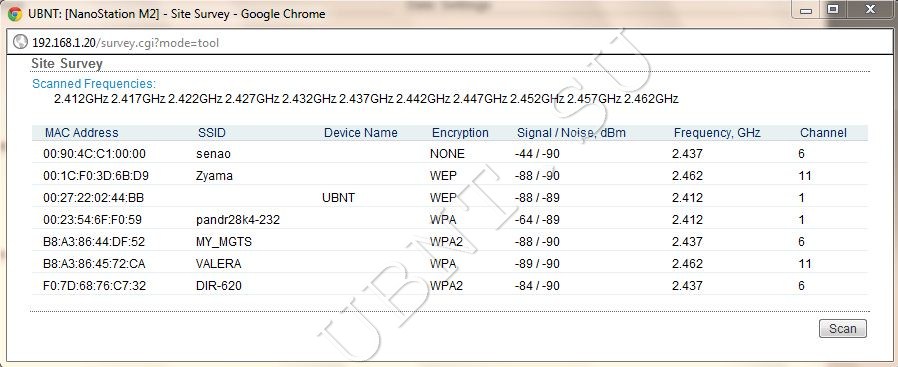Select the Zyama SSID entry
Screen dimensions: 898x367
(x=214, y=176)
